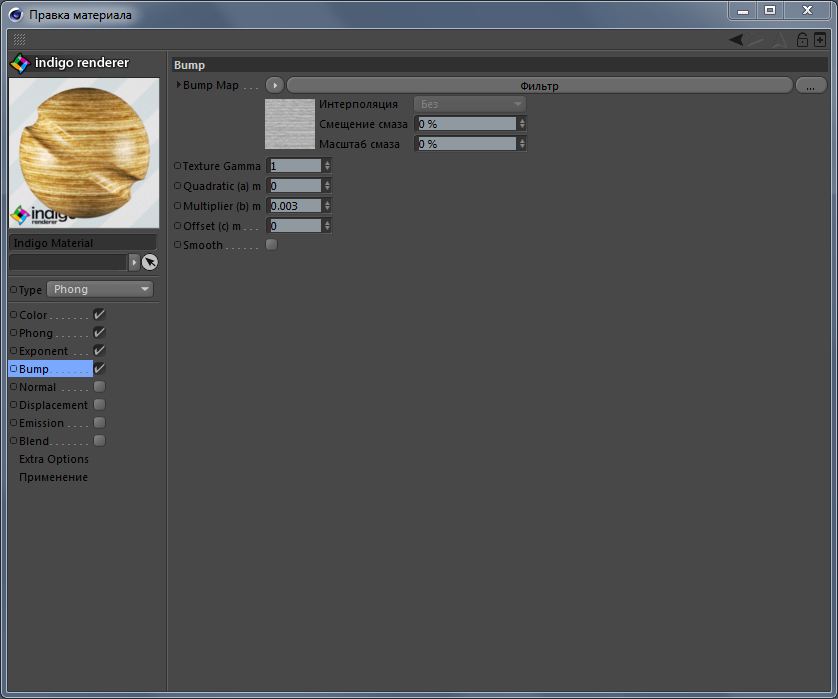Click the Quadratic (a) animation circle
The height and width of the screenshot is (699, 838).
tap(177, 186)
